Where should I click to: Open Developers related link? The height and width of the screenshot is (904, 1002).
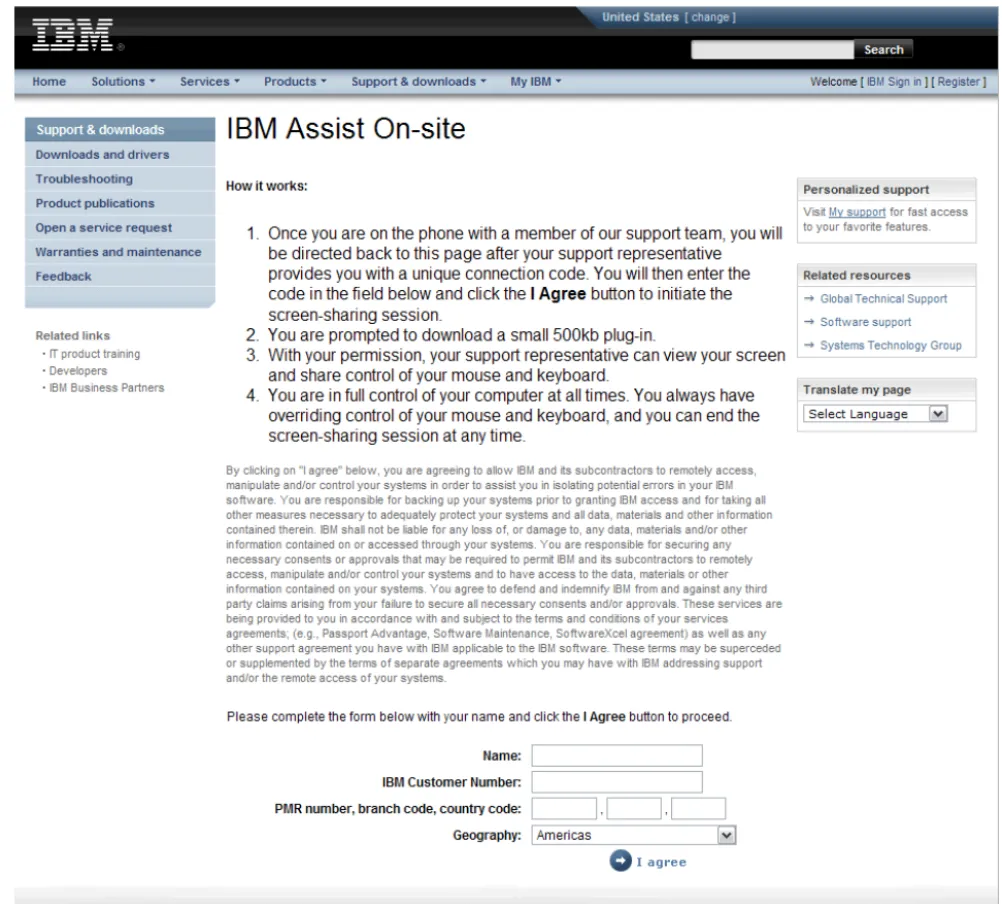coord(78,371)
